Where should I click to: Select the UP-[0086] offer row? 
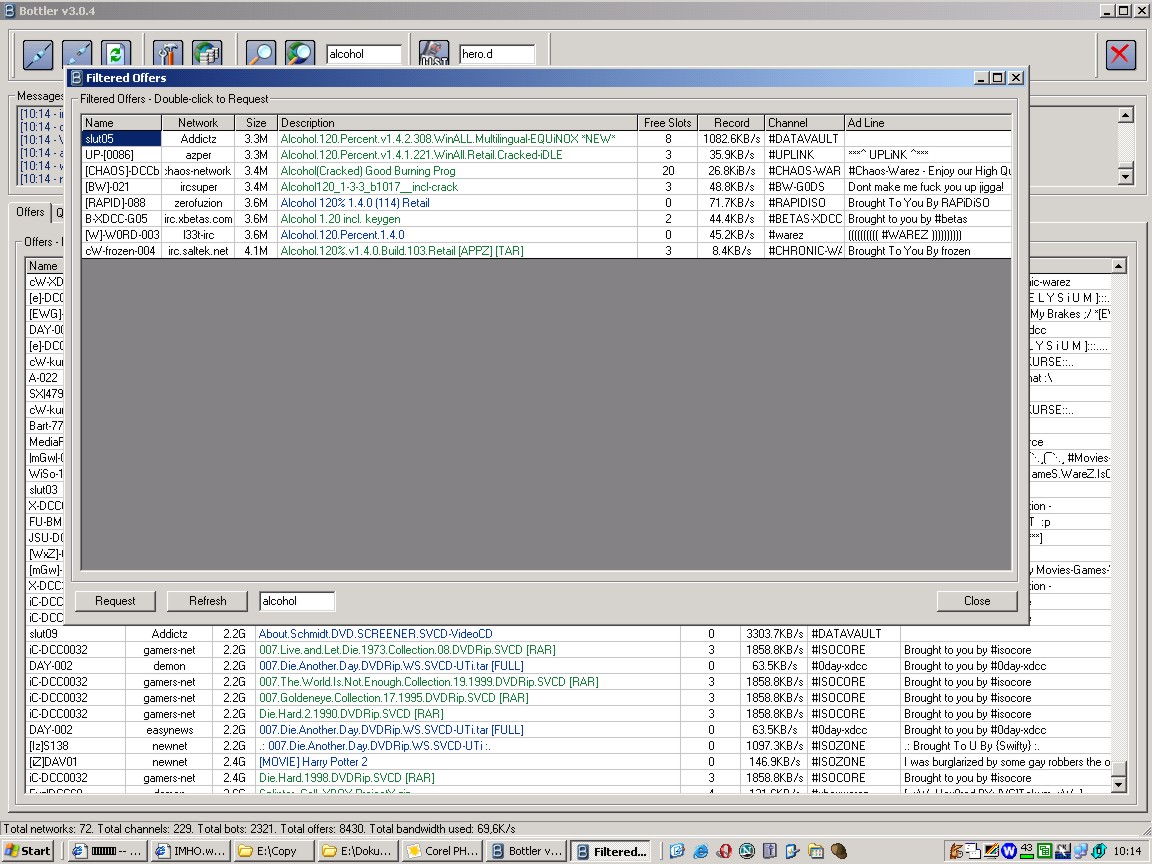546,155
